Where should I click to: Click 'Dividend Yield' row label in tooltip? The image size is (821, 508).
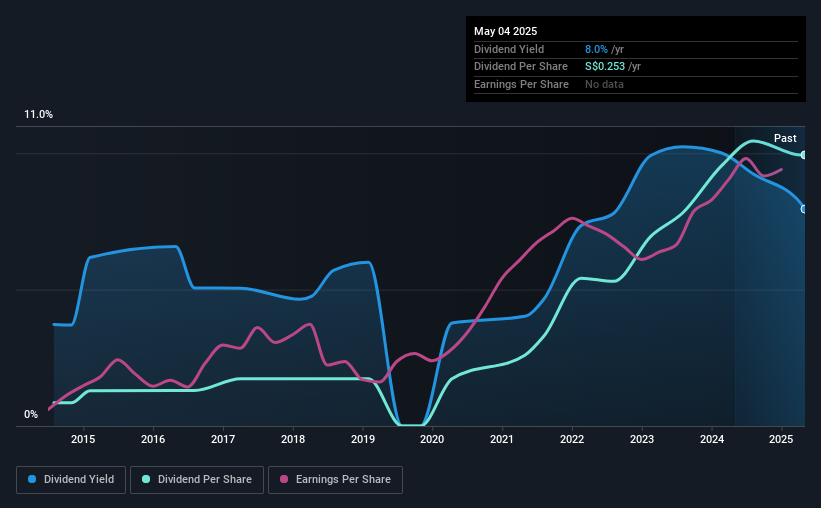509,49
